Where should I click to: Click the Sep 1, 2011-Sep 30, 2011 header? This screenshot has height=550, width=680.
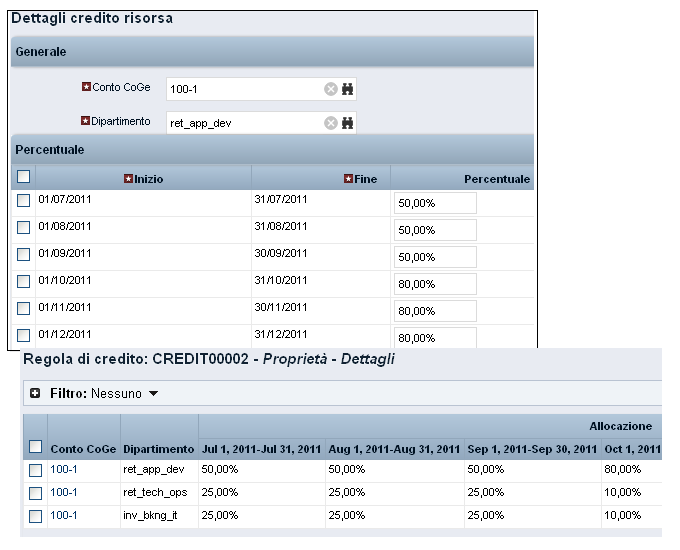coord(532,449)
